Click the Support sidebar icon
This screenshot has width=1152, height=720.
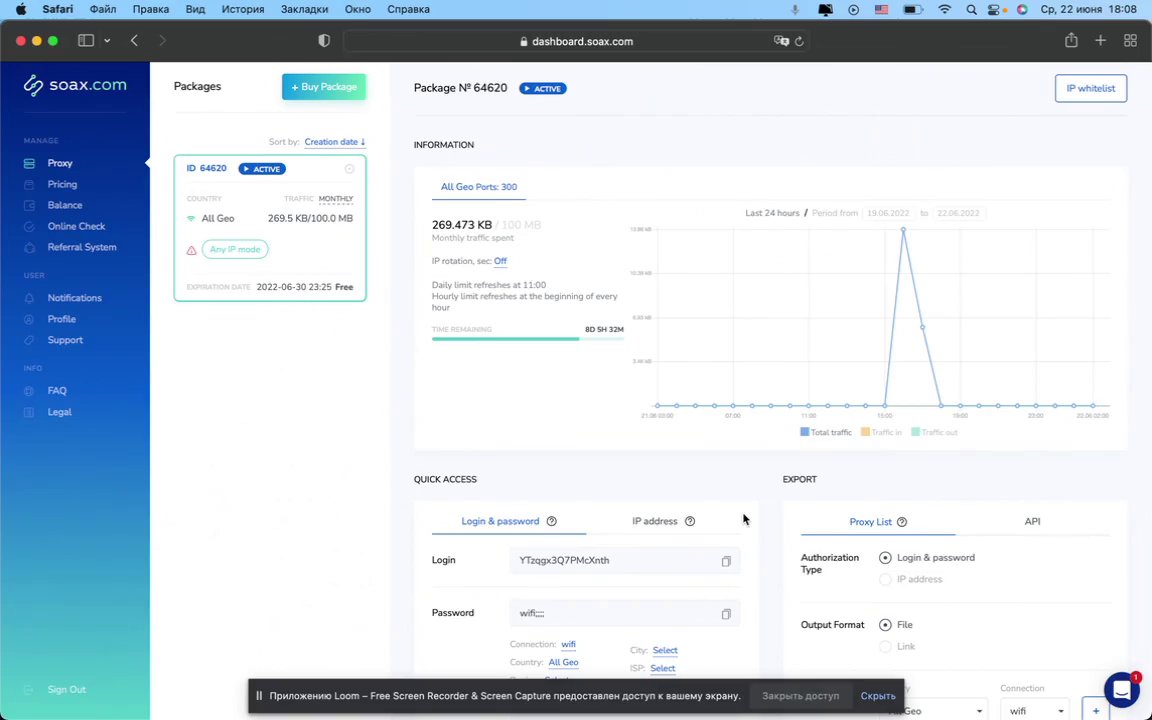[x=29, y=340]
